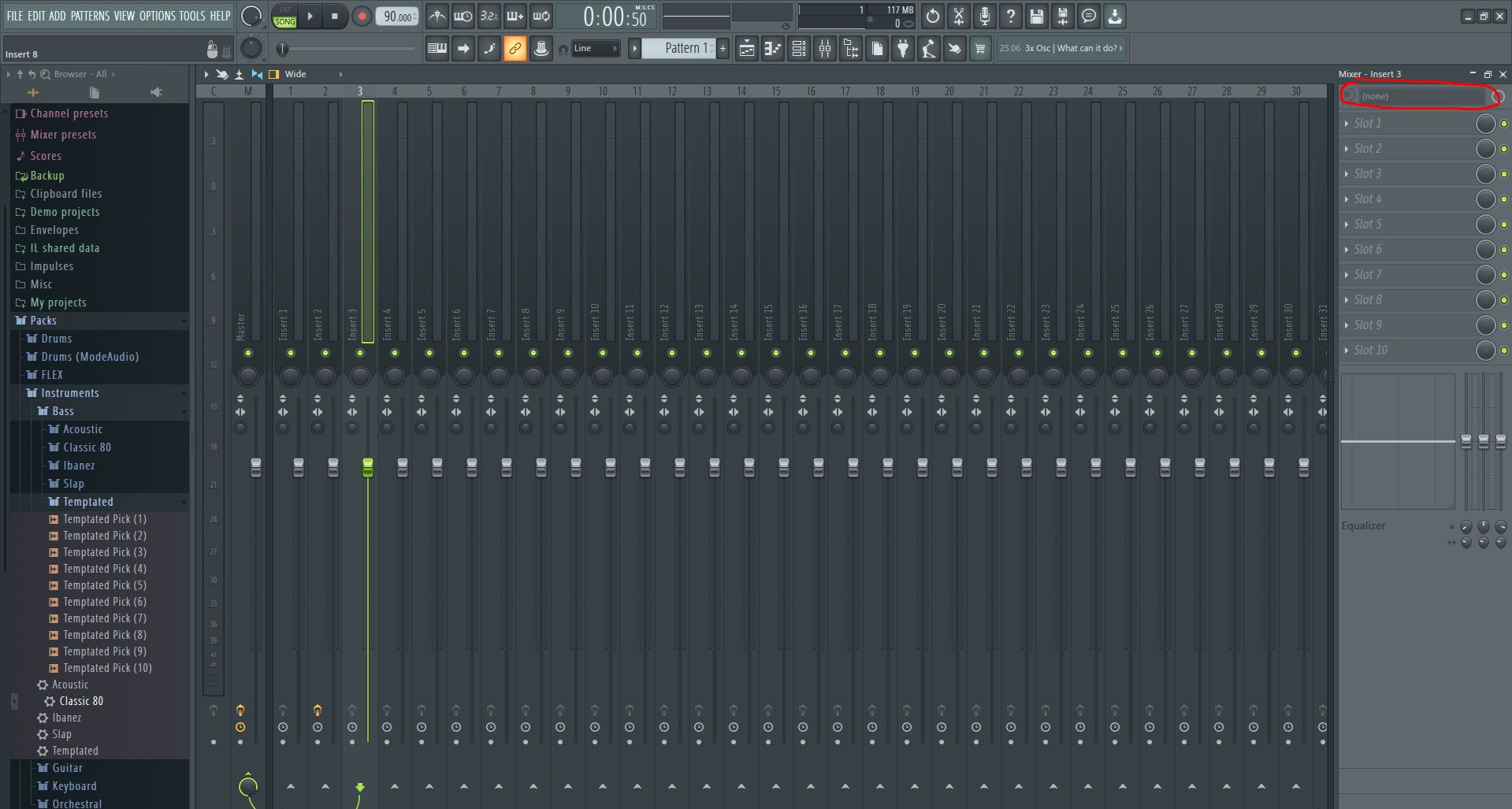The height and width of the screenshot is (809, 1512).
Task: Start playback with the play button
Action: [310, 16]
